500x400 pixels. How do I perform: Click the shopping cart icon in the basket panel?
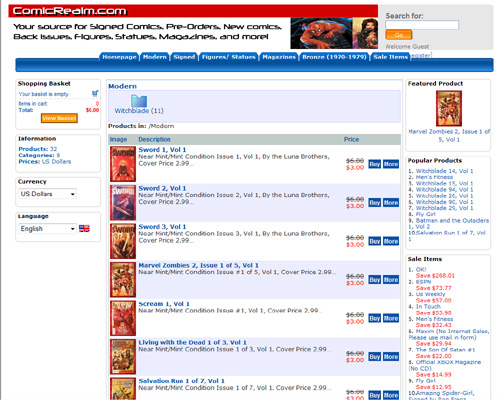point(95,93)
